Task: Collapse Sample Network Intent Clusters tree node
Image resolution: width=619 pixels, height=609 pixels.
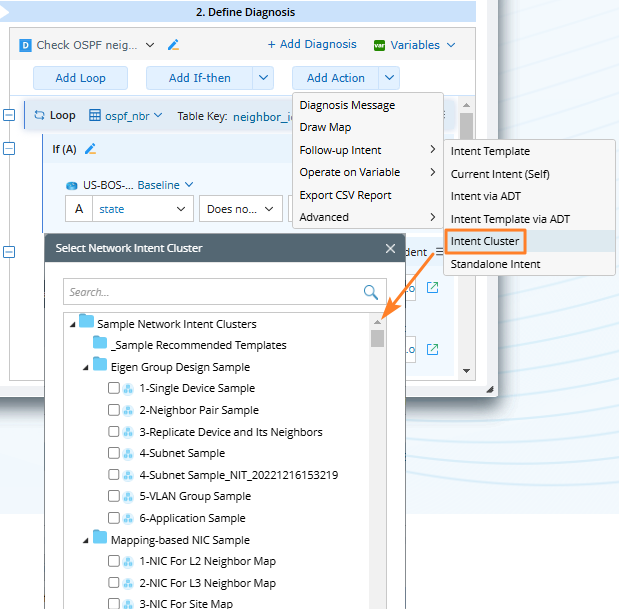Action: [x=73, y=325]
